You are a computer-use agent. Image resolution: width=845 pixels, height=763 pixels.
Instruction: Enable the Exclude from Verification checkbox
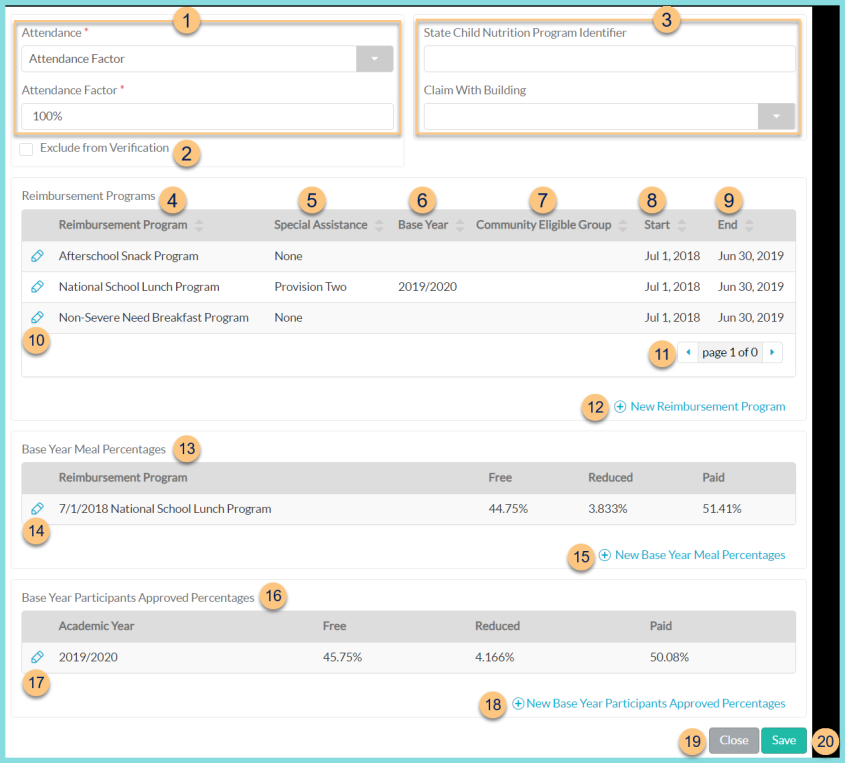click(x=25, y=147)
